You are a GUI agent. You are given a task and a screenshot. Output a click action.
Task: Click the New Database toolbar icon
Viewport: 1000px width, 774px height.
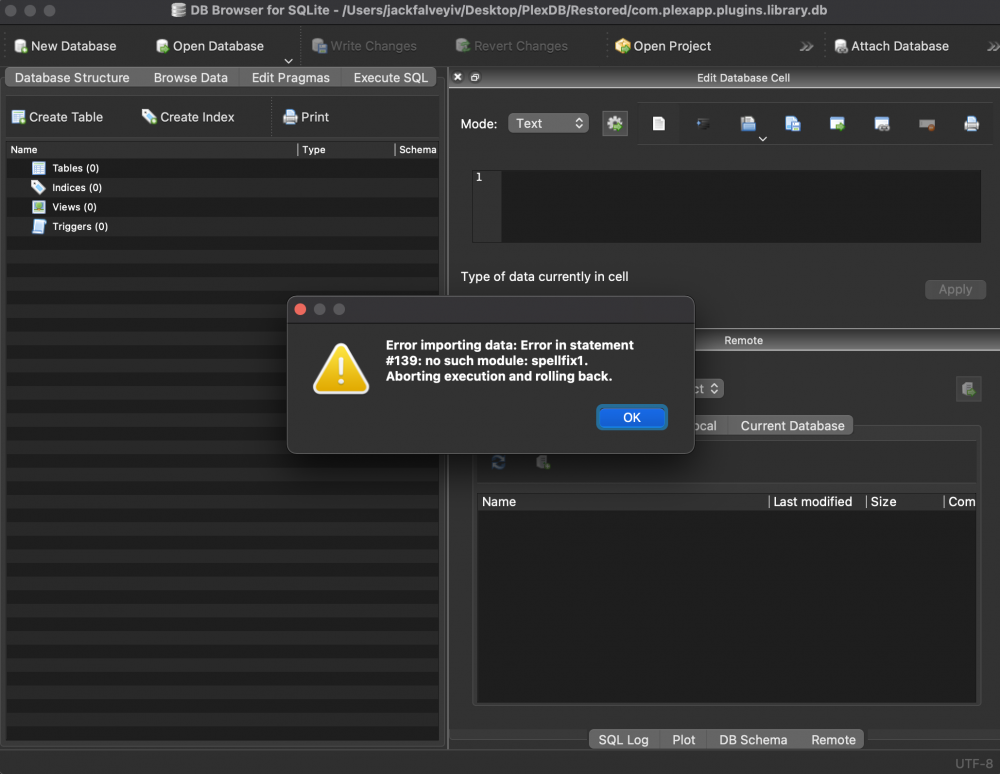[x=21, y=46]
